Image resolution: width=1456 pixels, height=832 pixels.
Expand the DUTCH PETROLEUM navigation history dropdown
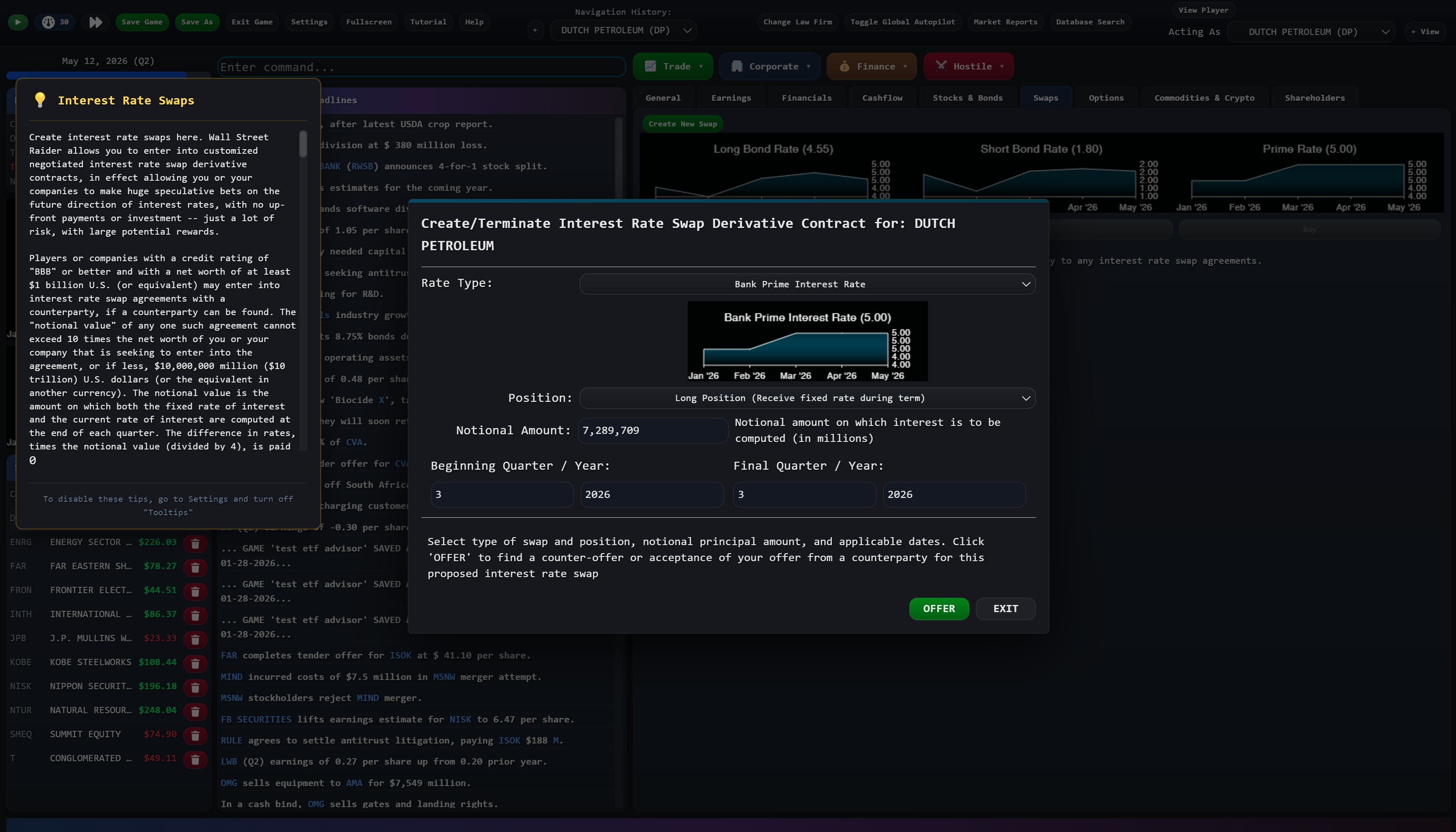pos(624,30)
